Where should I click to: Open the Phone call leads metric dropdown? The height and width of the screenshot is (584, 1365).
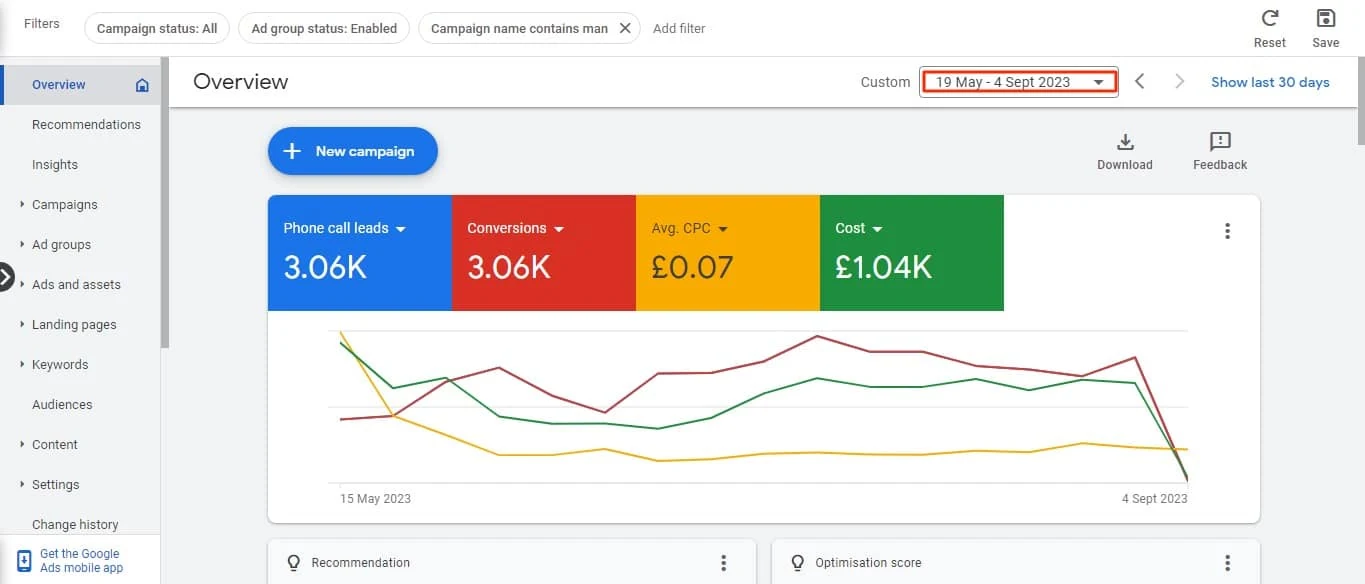(x=401, y=229)
